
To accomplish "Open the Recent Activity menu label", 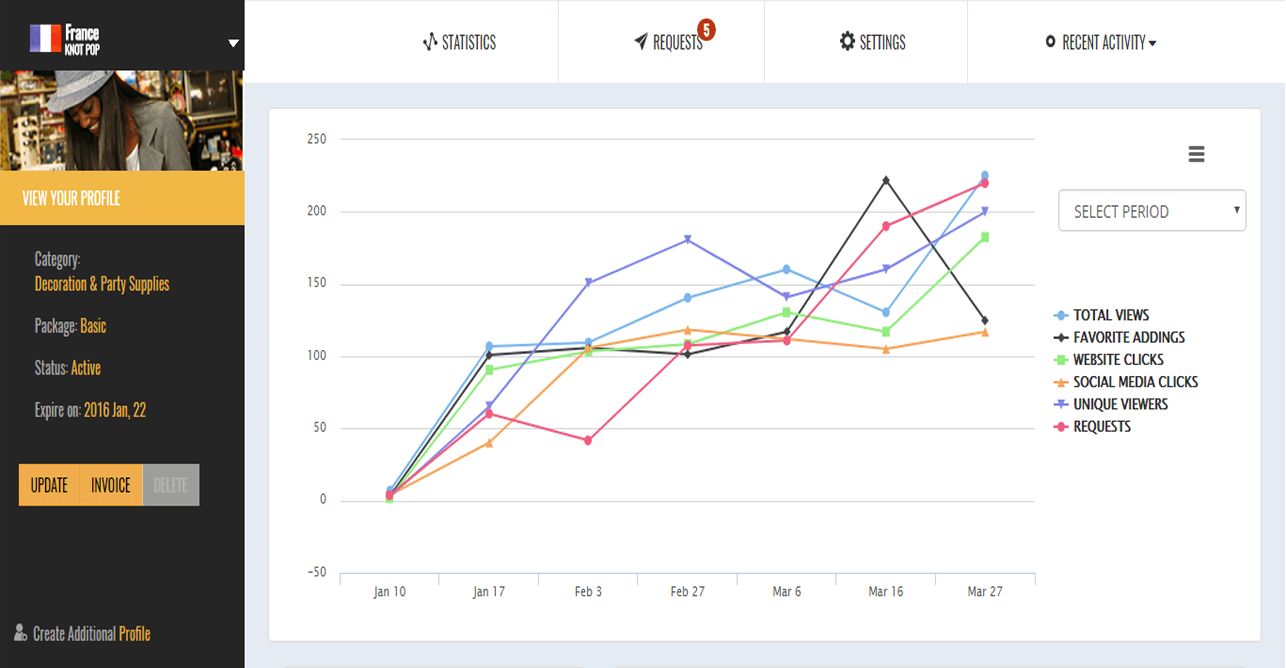I will coord(1103,42).
